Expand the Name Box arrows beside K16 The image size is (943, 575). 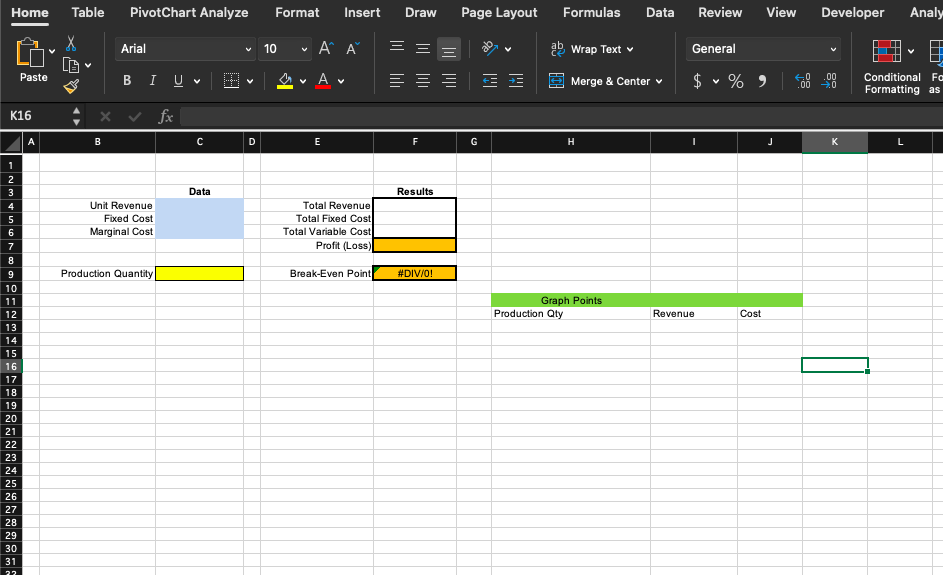(x=76, y=116)
